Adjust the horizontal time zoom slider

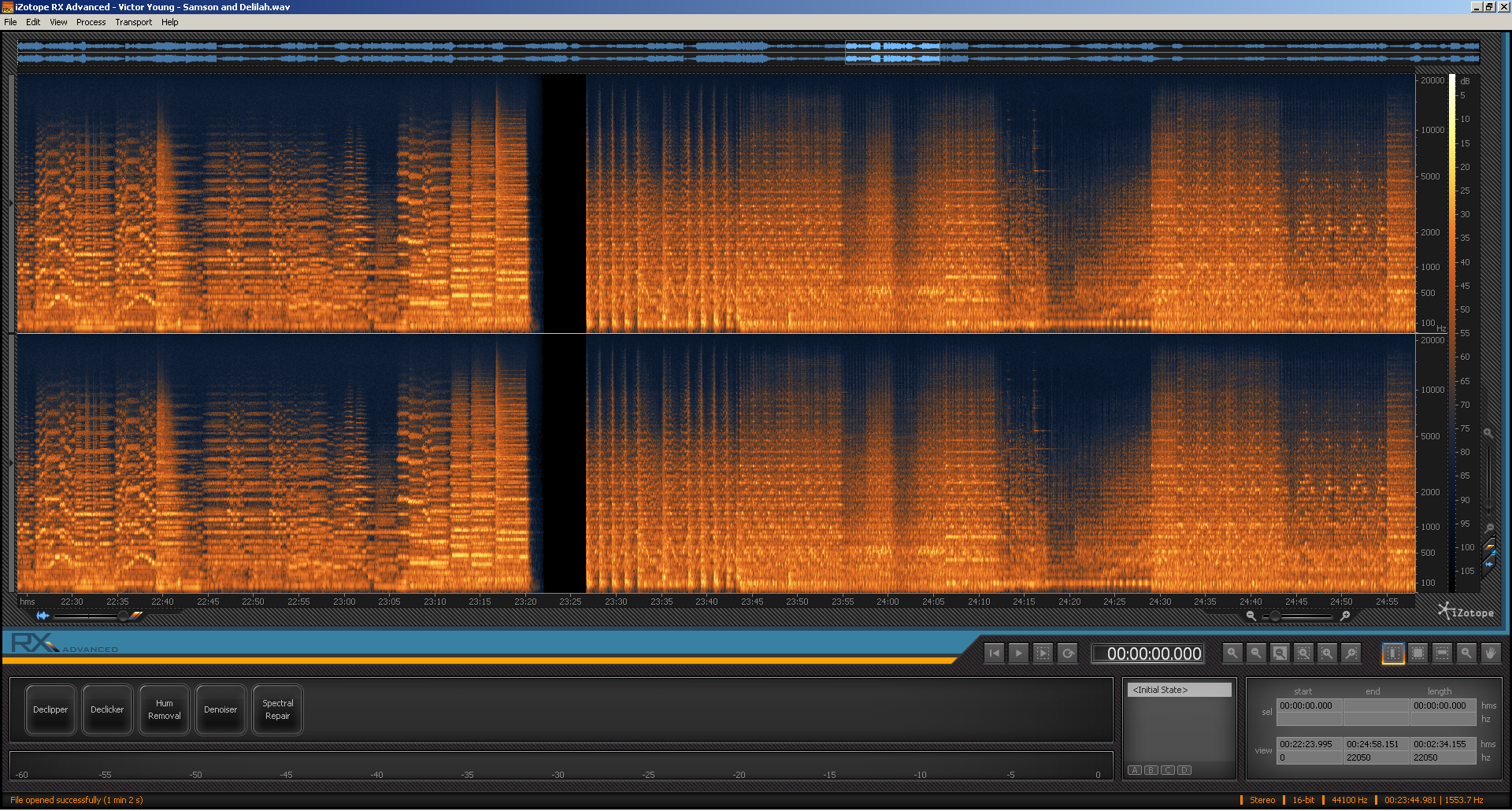pos(1275,617)
